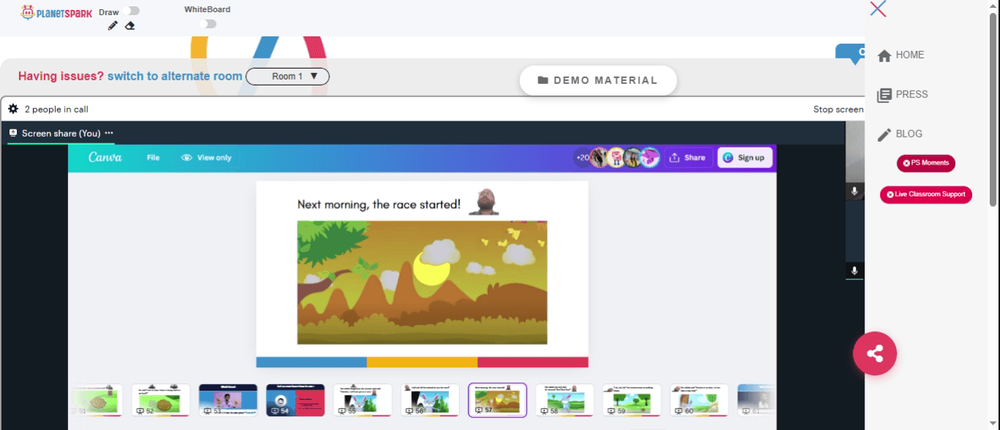Click the sunrise landscape image on slide
This screenshot has width=1000, height=430.
click(x=422, y=283)
